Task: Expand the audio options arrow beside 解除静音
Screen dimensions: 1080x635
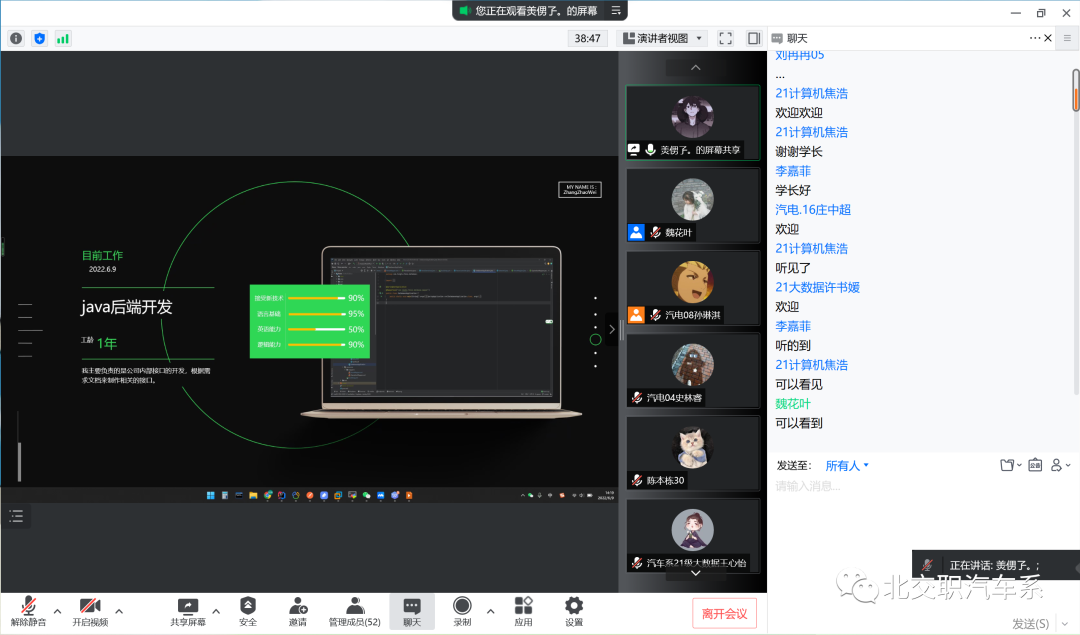Action: coord(57,610)
